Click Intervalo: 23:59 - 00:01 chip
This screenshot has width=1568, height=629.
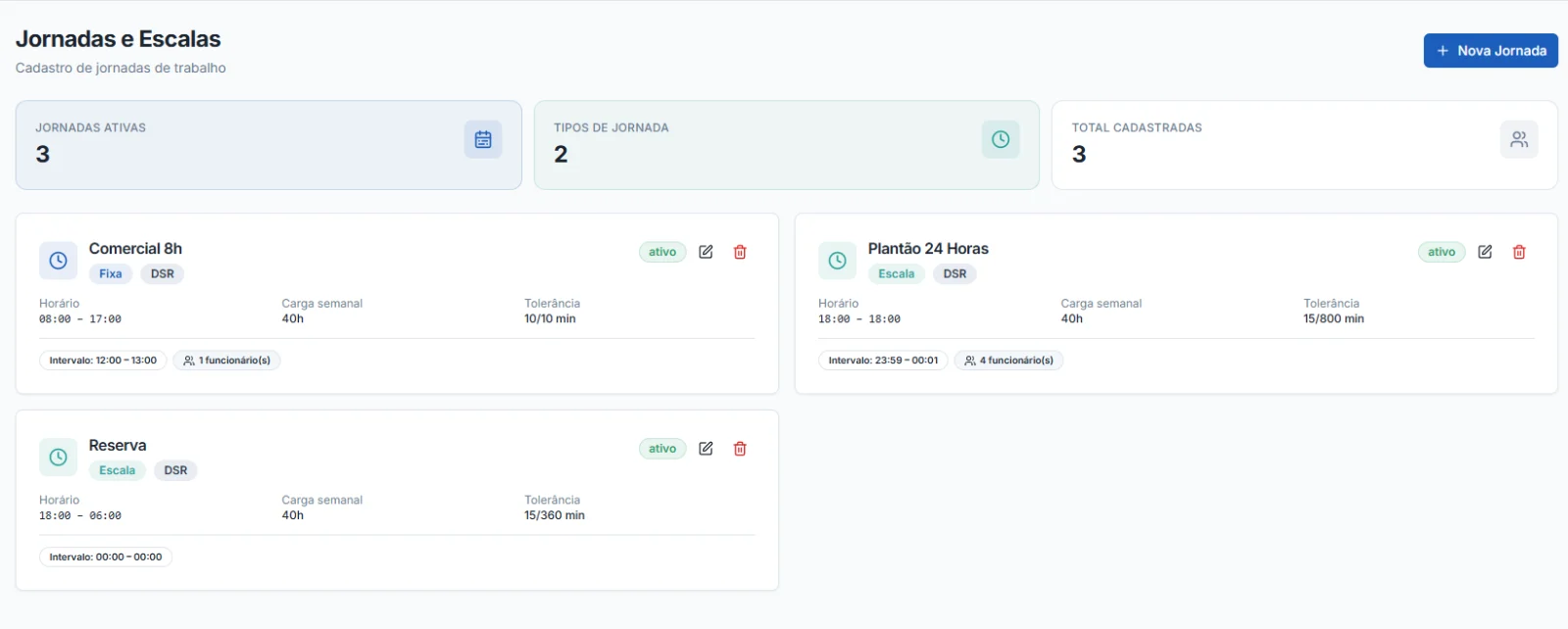point(883,361)
